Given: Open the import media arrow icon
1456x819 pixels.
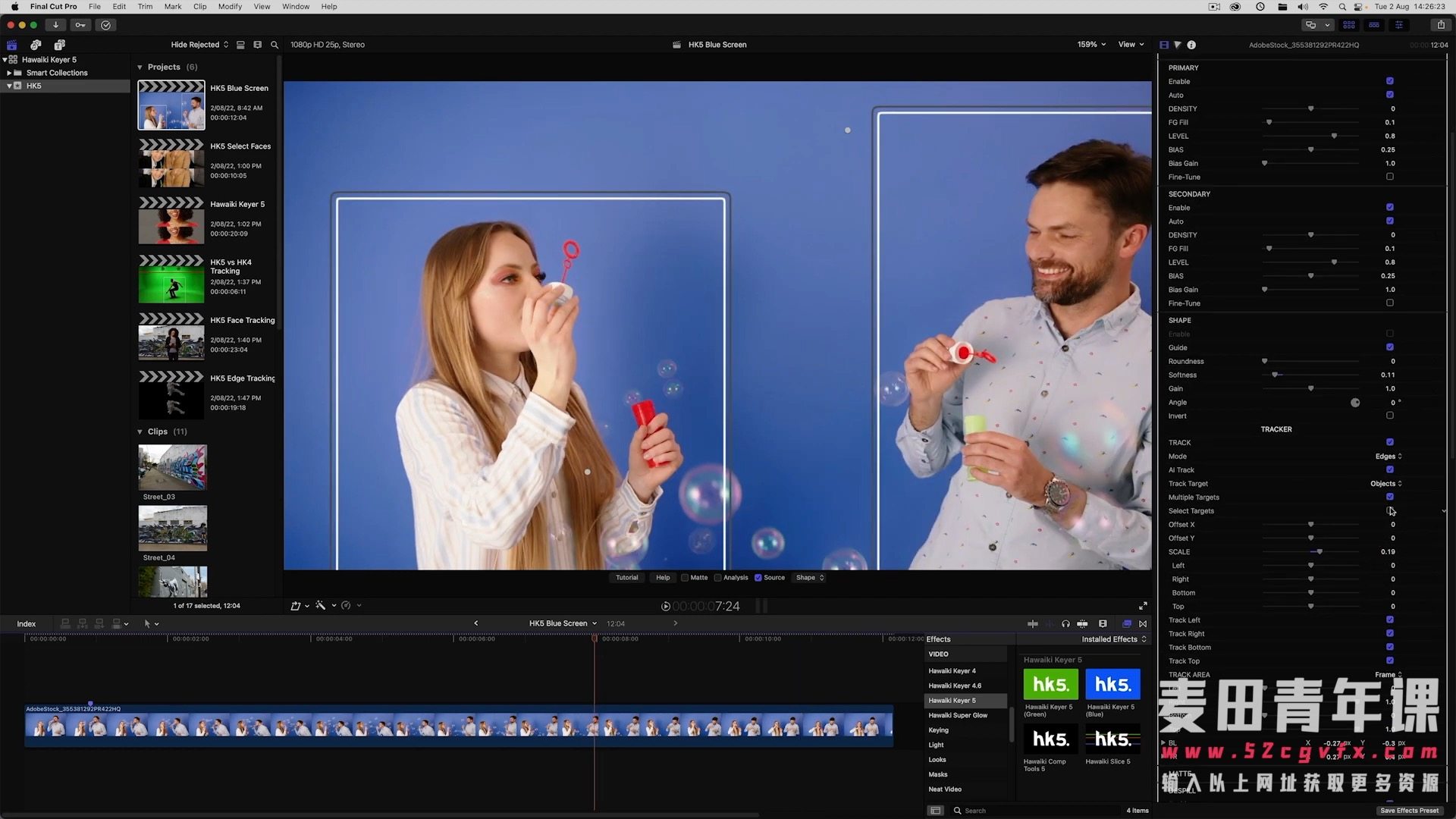Looking at the screenshot, I should pos(55,24).
